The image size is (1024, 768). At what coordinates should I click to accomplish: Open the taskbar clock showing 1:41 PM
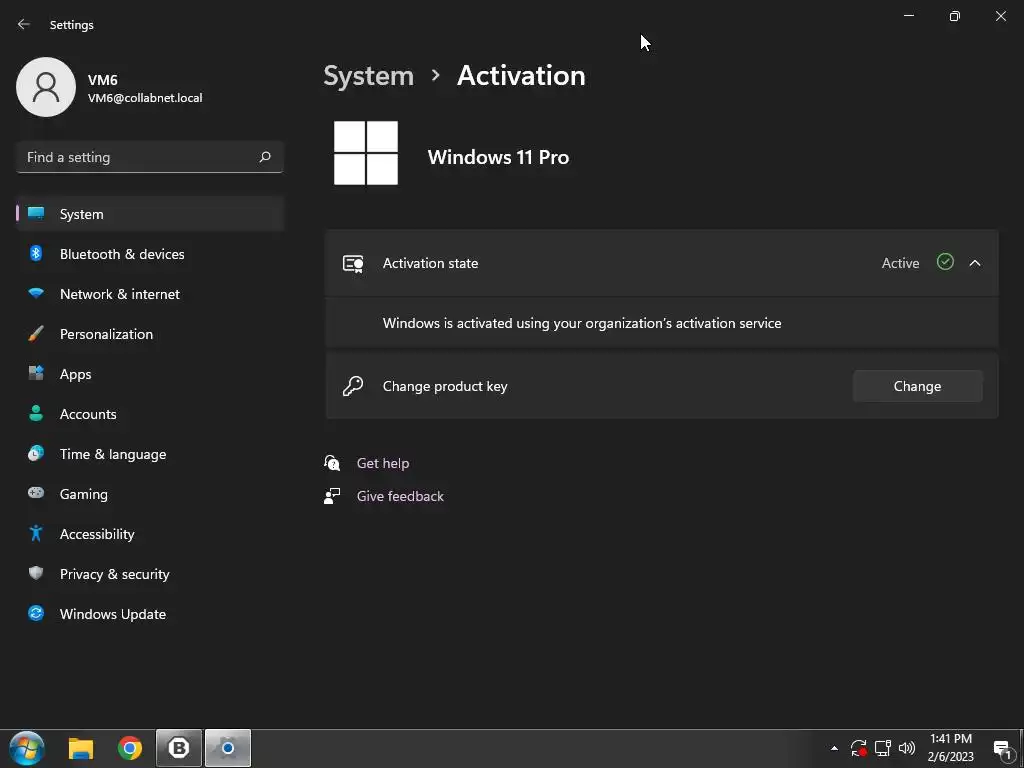point(950,748)
